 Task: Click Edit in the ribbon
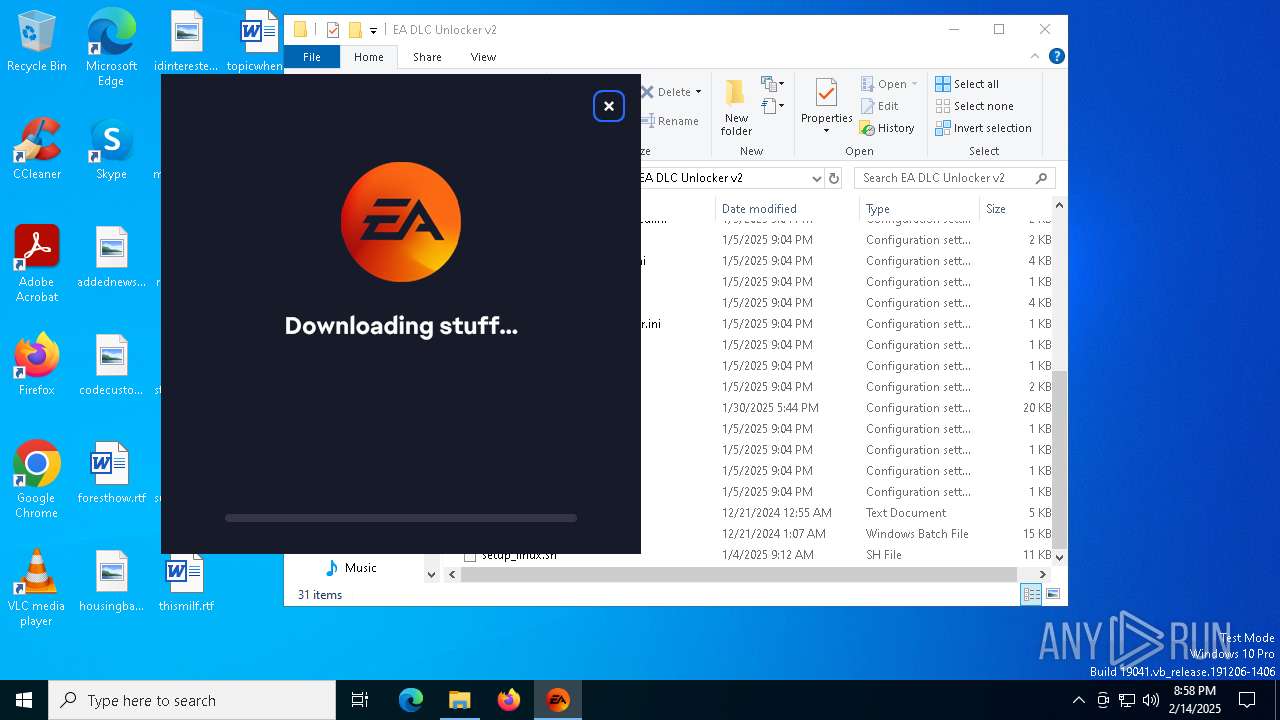tap(879, 106)
